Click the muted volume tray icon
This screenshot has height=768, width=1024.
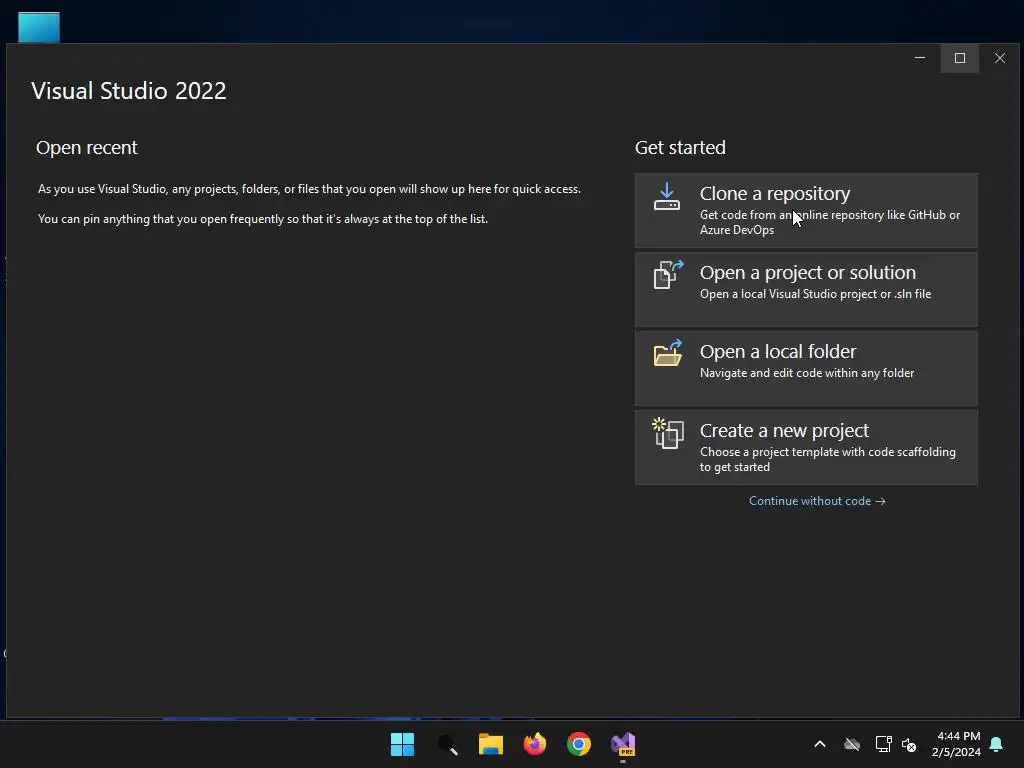[909, 744]
